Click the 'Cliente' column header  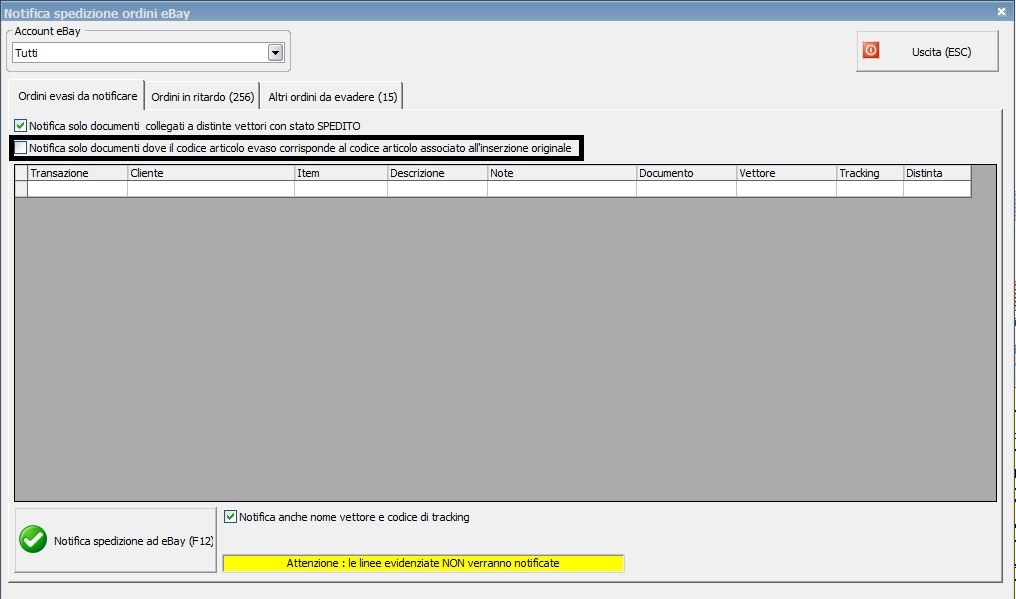[211, 173]
